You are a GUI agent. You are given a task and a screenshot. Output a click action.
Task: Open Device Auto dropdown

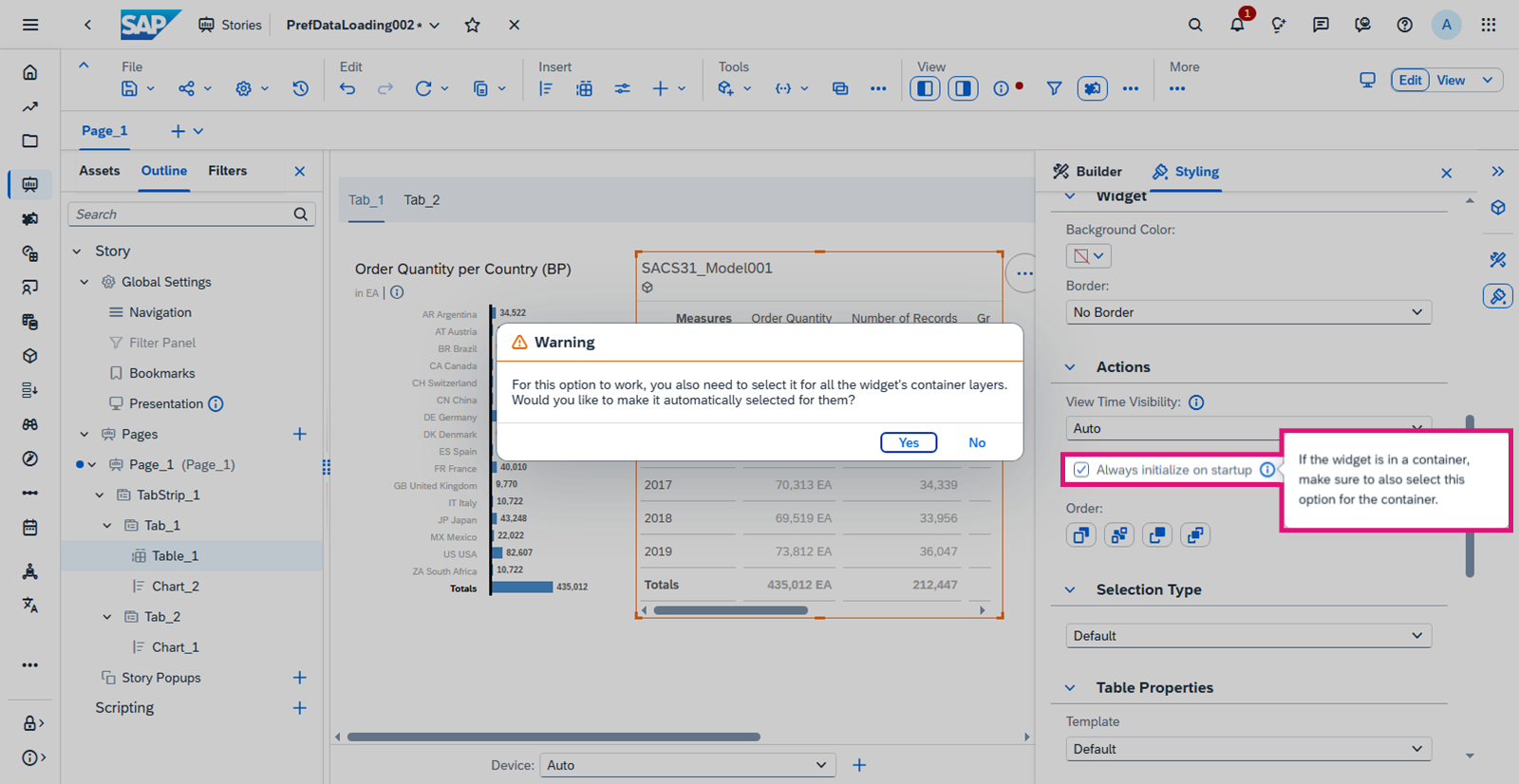click(x=687, y=765)
